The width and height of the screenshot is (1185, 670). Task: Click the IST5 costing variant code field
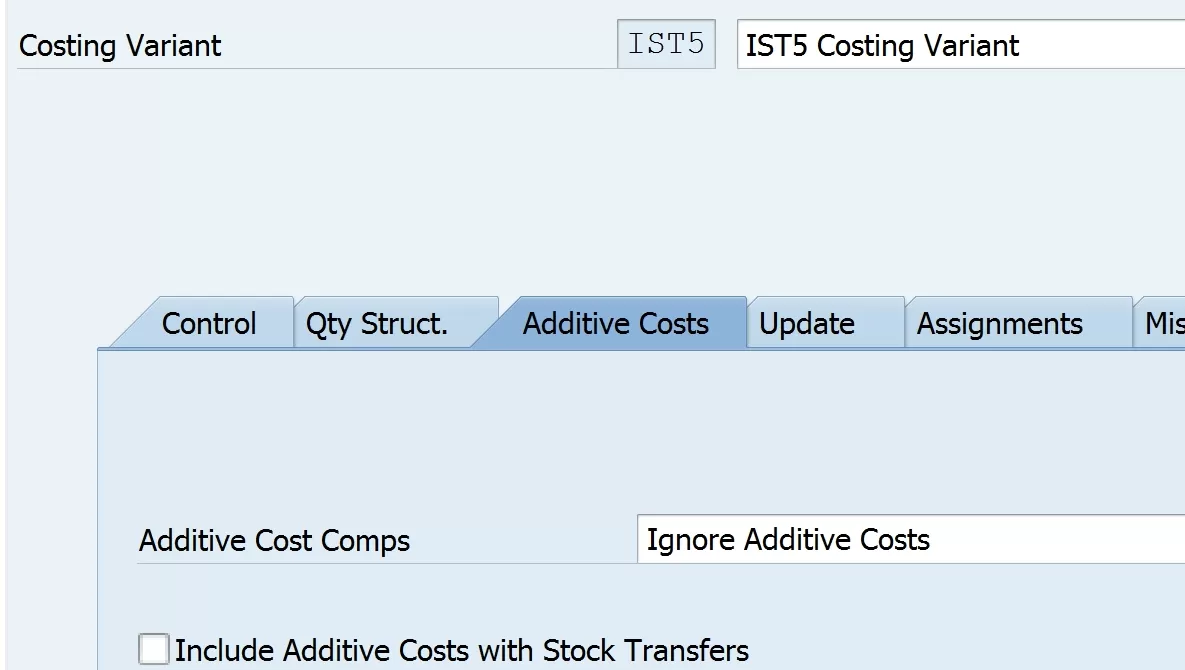(666, 45)
